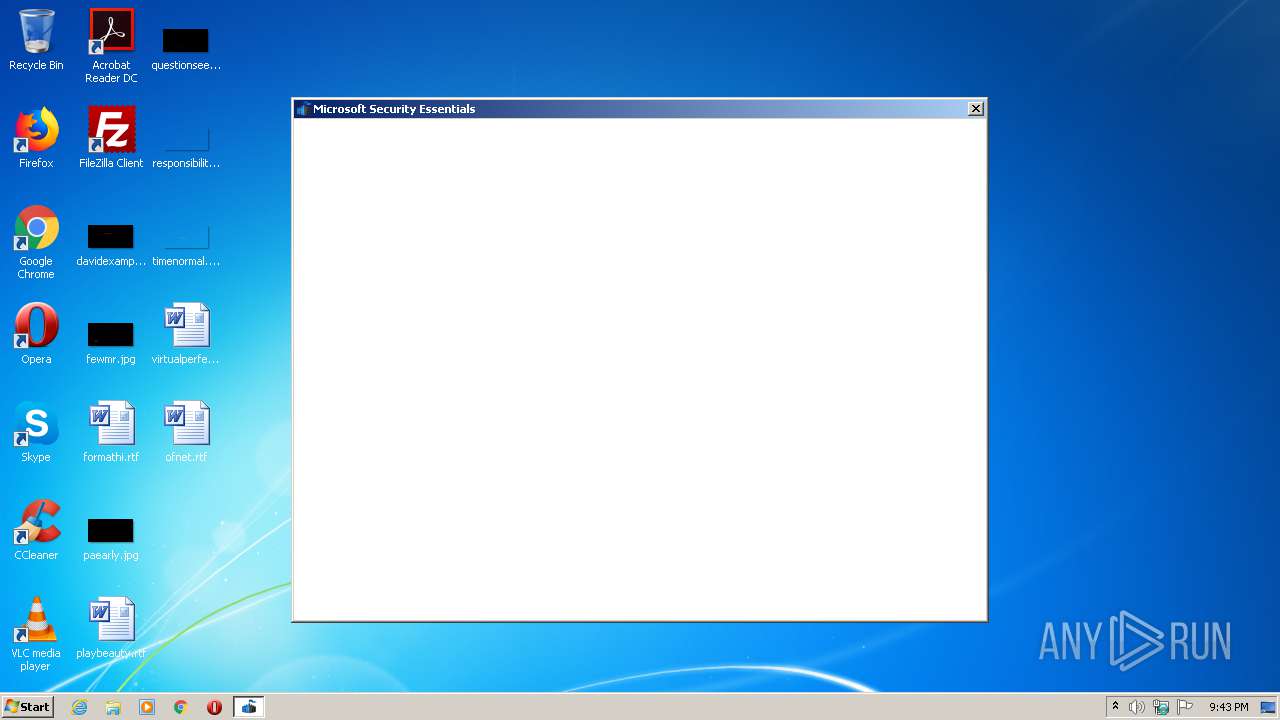
Task: Launch Acrobat Reader DC shortcut
Action: pos(111,46)
